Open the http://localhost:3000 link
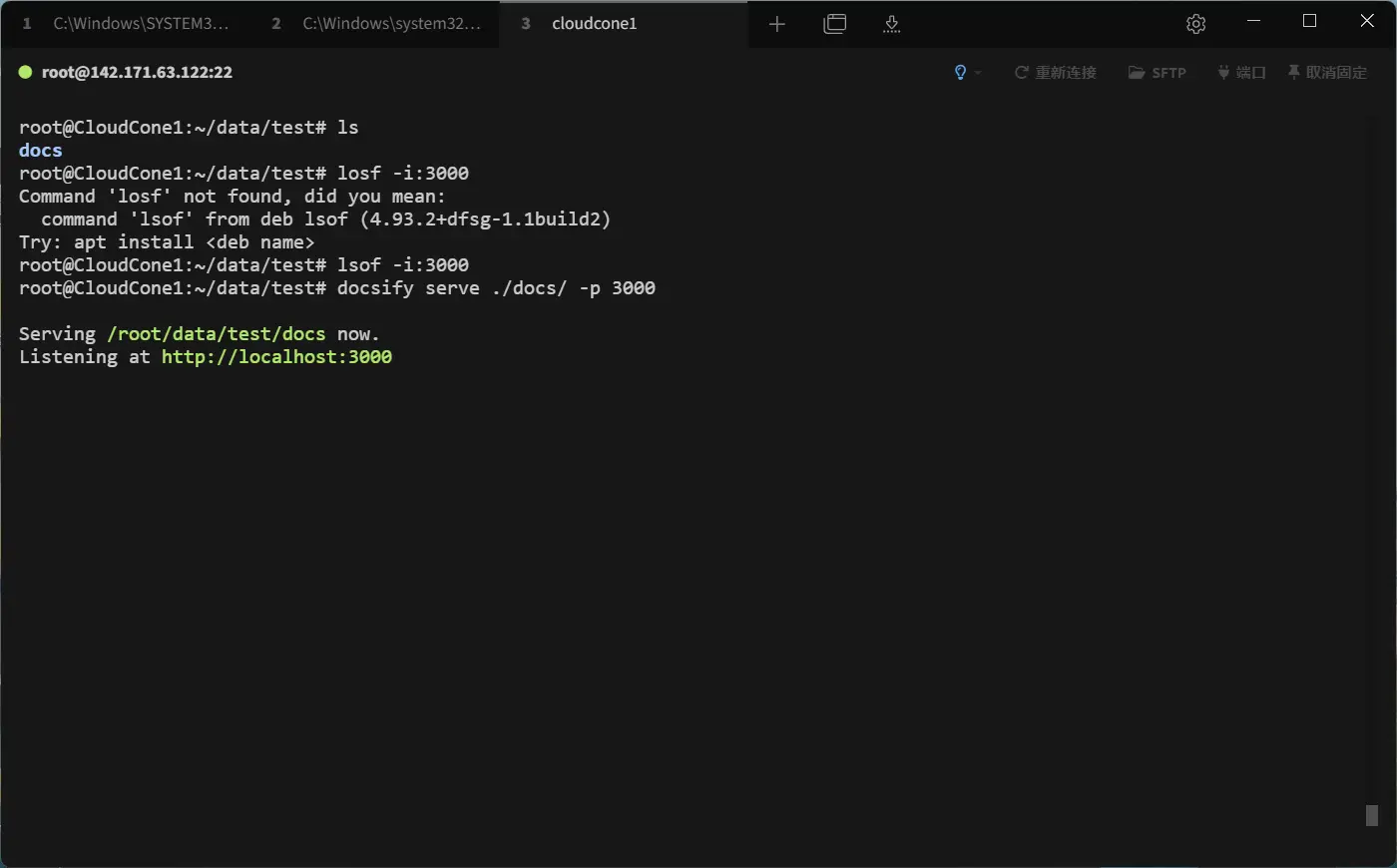1397x868 pixels. click(x=276, y=356)
